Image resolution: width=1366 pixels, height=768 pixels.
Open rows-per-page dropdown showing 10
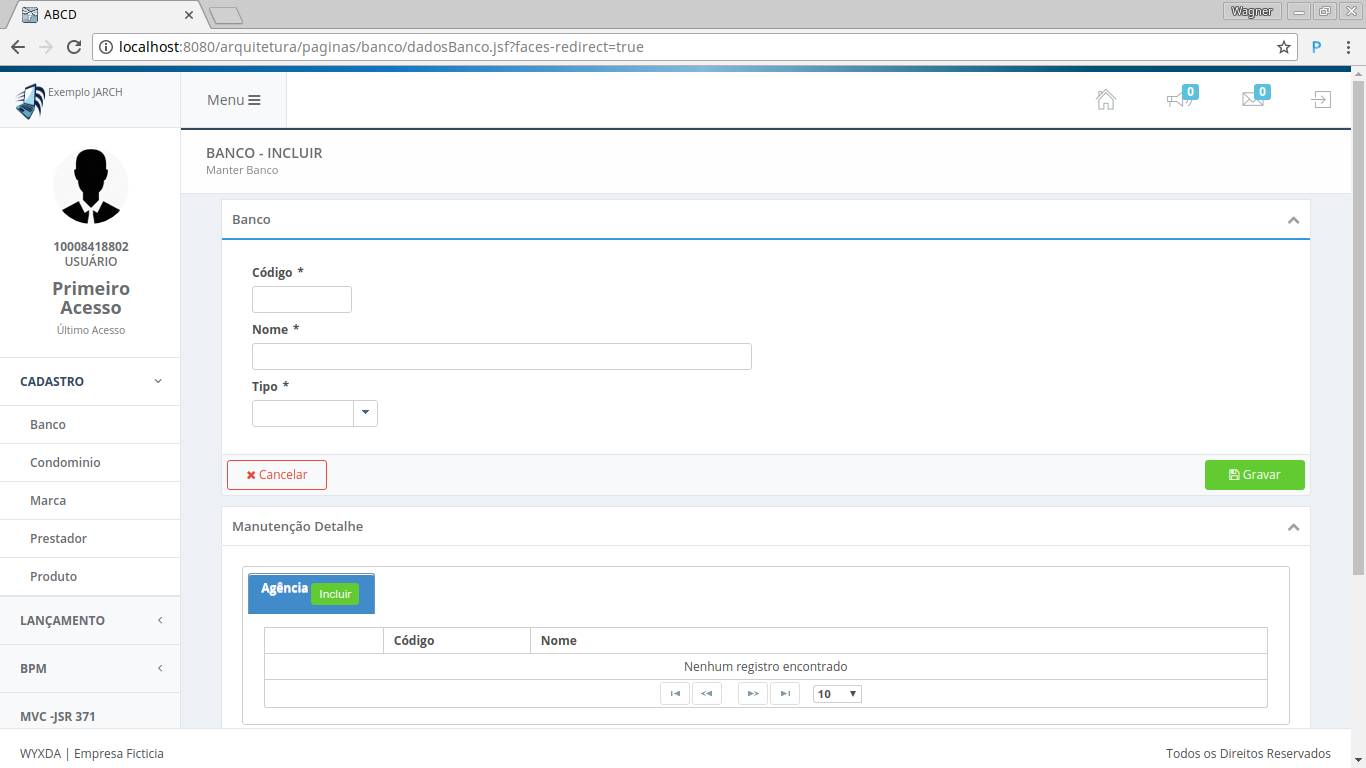837,694
